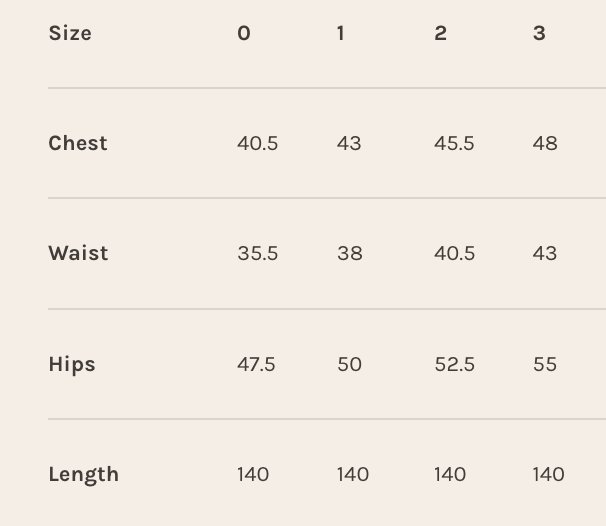
Task: Click the Length row label
Action: pyautogui.click(x=84, y=474)
